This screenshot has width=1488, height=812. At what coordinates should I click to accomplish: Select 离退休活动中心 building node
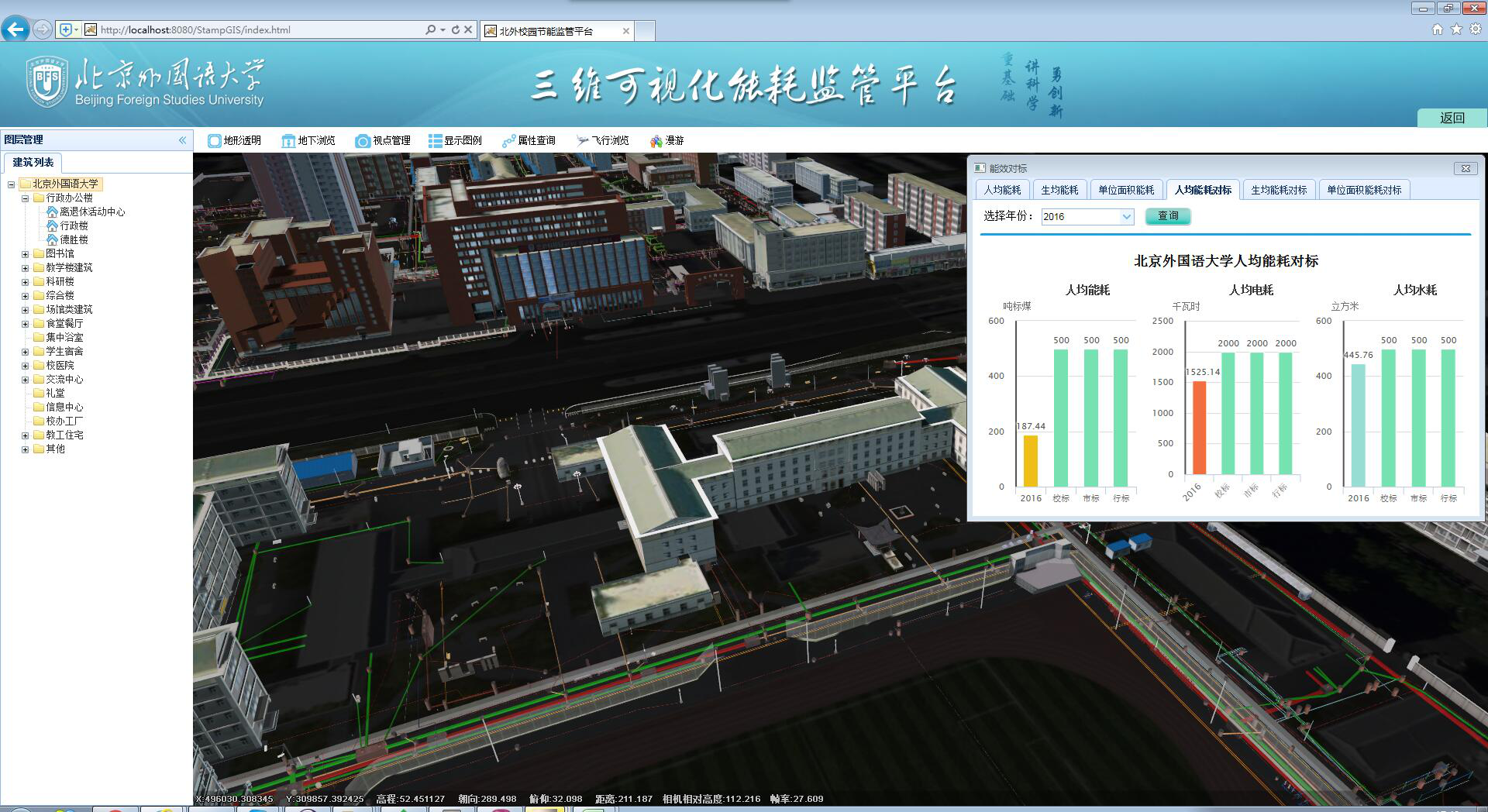pos(92,212)
